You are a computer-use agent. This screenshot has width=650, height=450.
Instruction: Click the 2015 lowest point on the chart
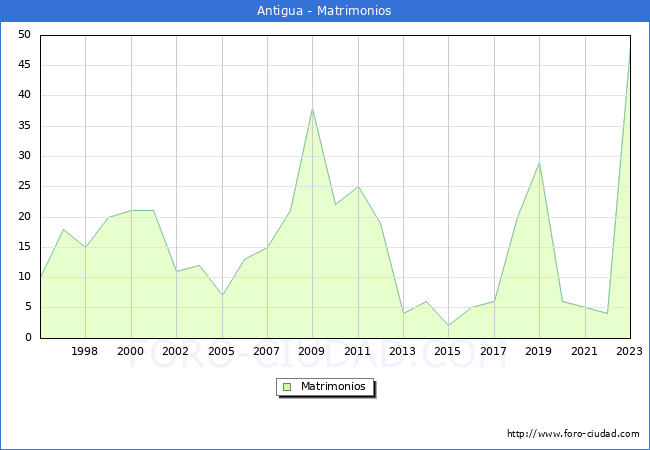pyautogui.click(x=448, y=325)
